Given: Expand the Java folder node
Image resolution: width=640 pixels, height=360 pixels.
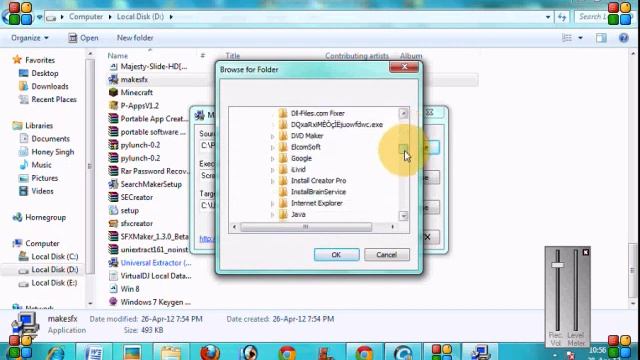Looking at the screenshot, I should coord(273,215).
